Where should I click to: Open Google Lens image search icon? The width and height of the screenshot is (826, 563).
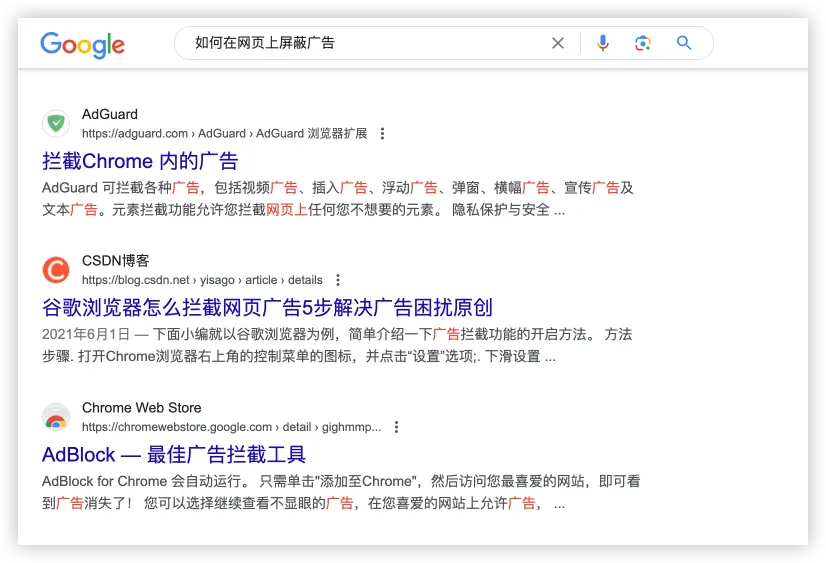click(x=643, y=43)
